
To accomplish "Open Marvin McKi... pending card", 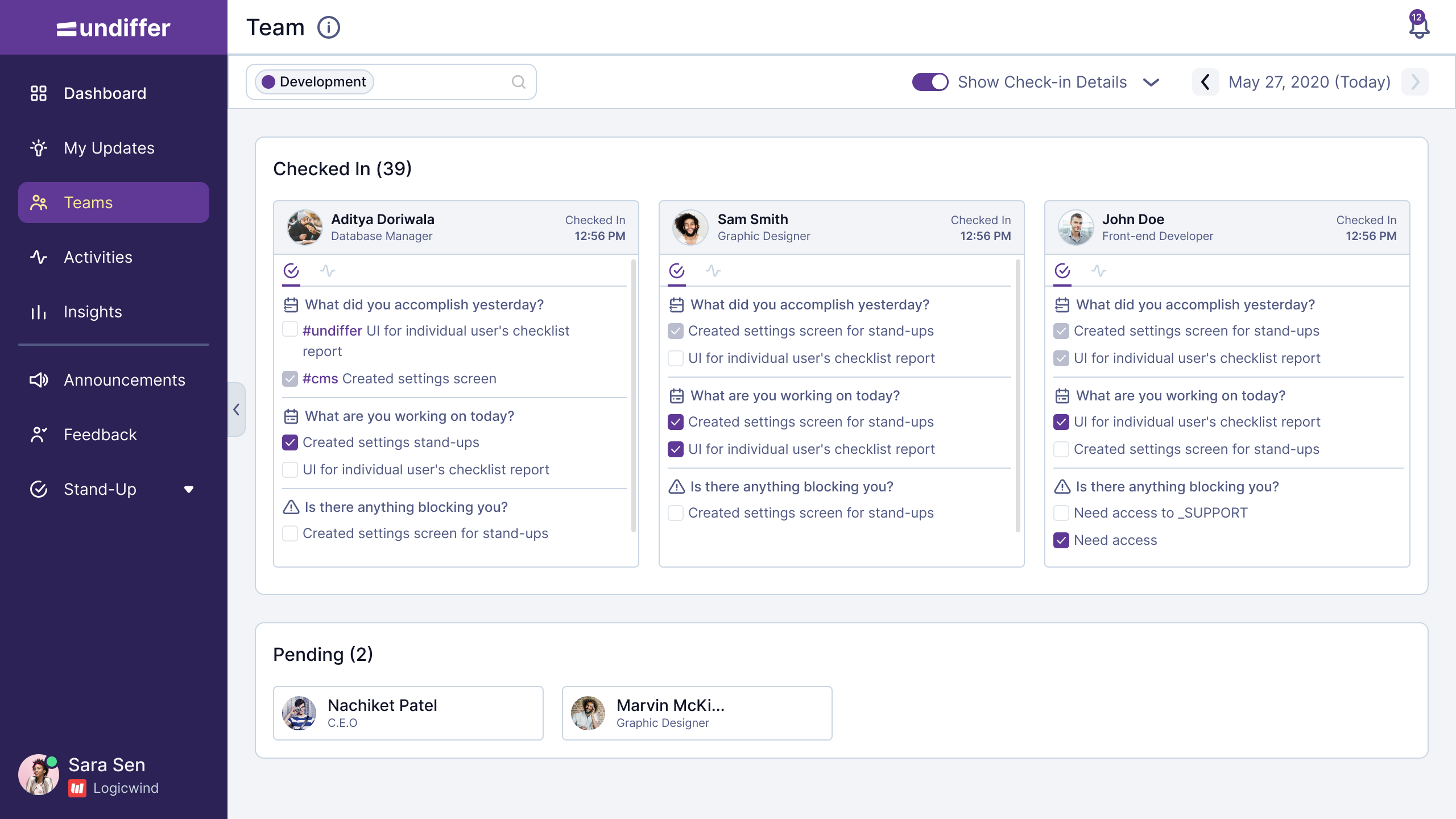I will 697,713.
